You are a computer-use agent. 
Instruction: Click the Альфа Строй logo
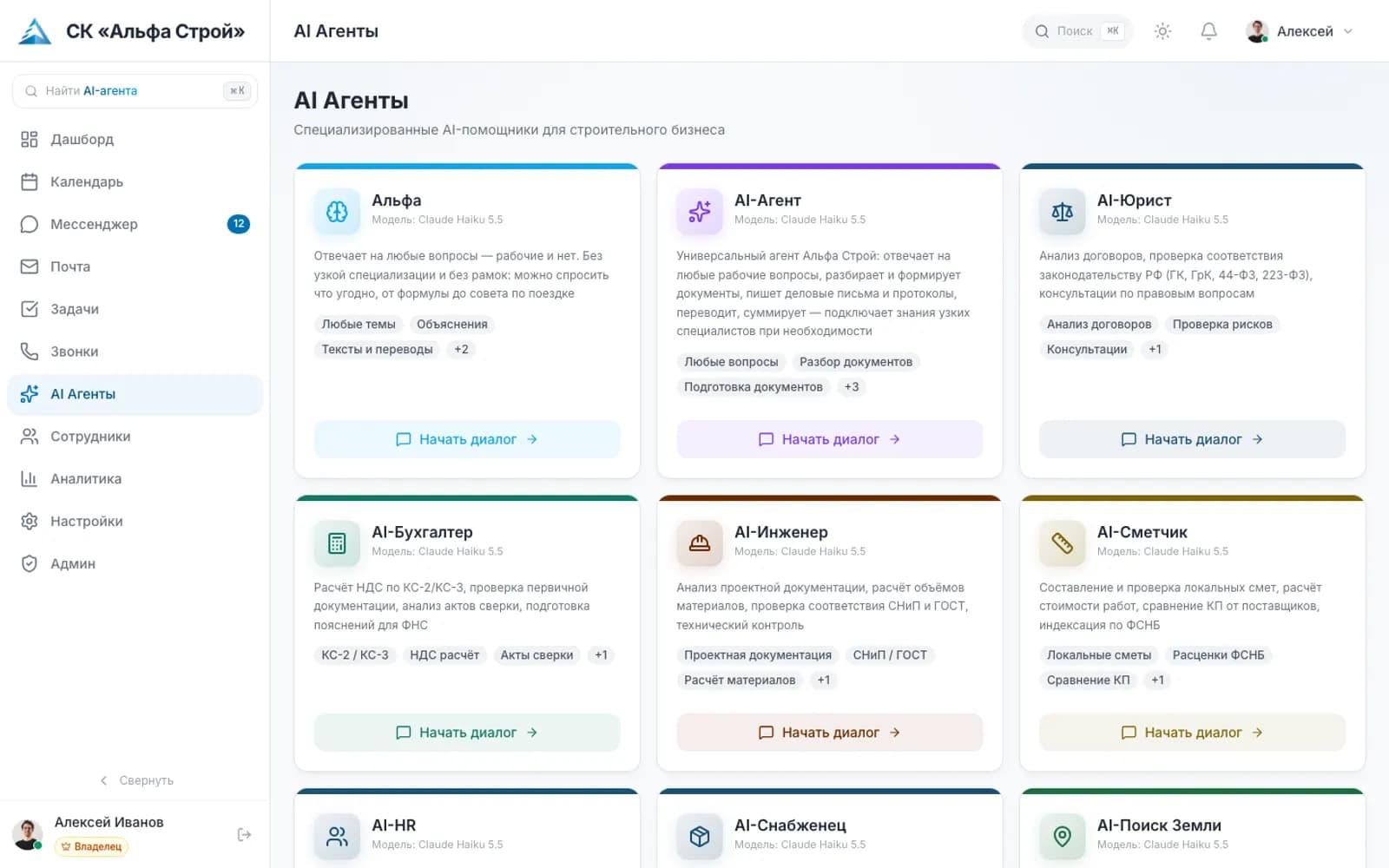pyautogui.click(x=35, y=31)
